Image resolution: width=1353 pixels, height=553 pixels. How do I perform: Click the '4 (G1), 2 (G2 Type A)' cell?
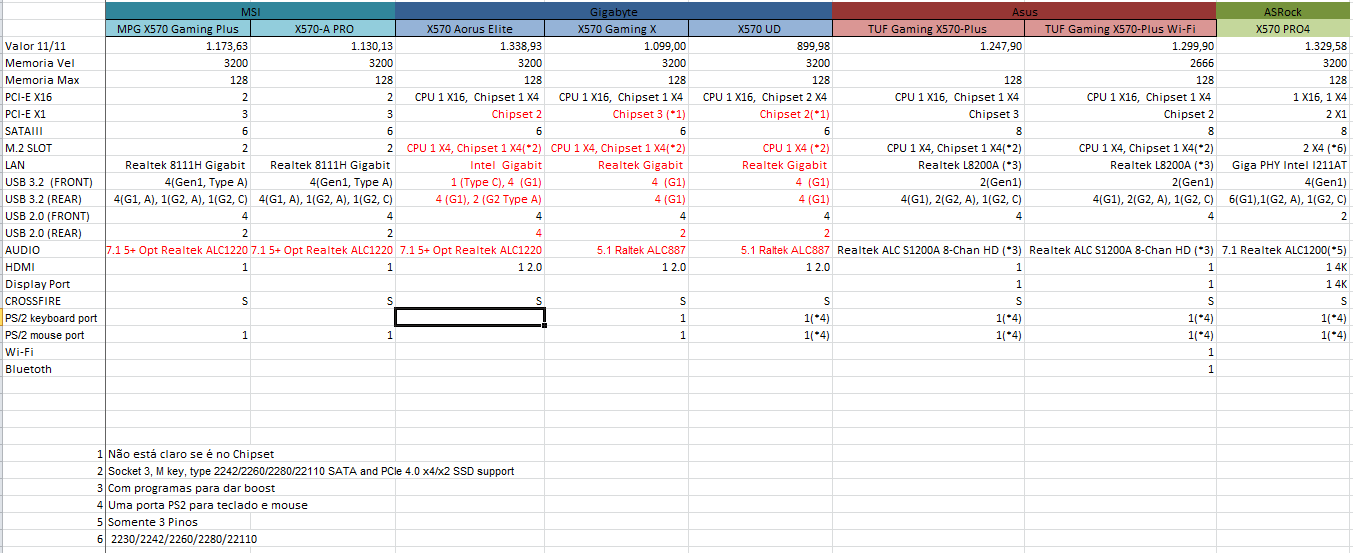tap(470, 199)
